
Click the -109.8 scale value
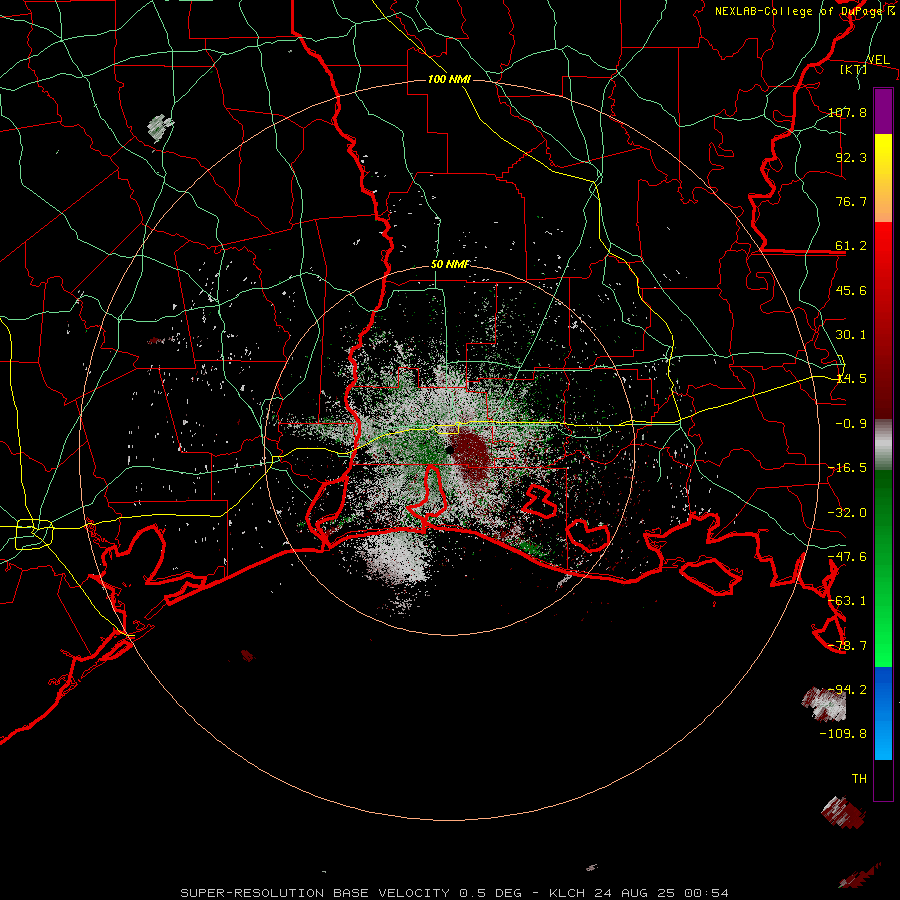click(843, 734)
